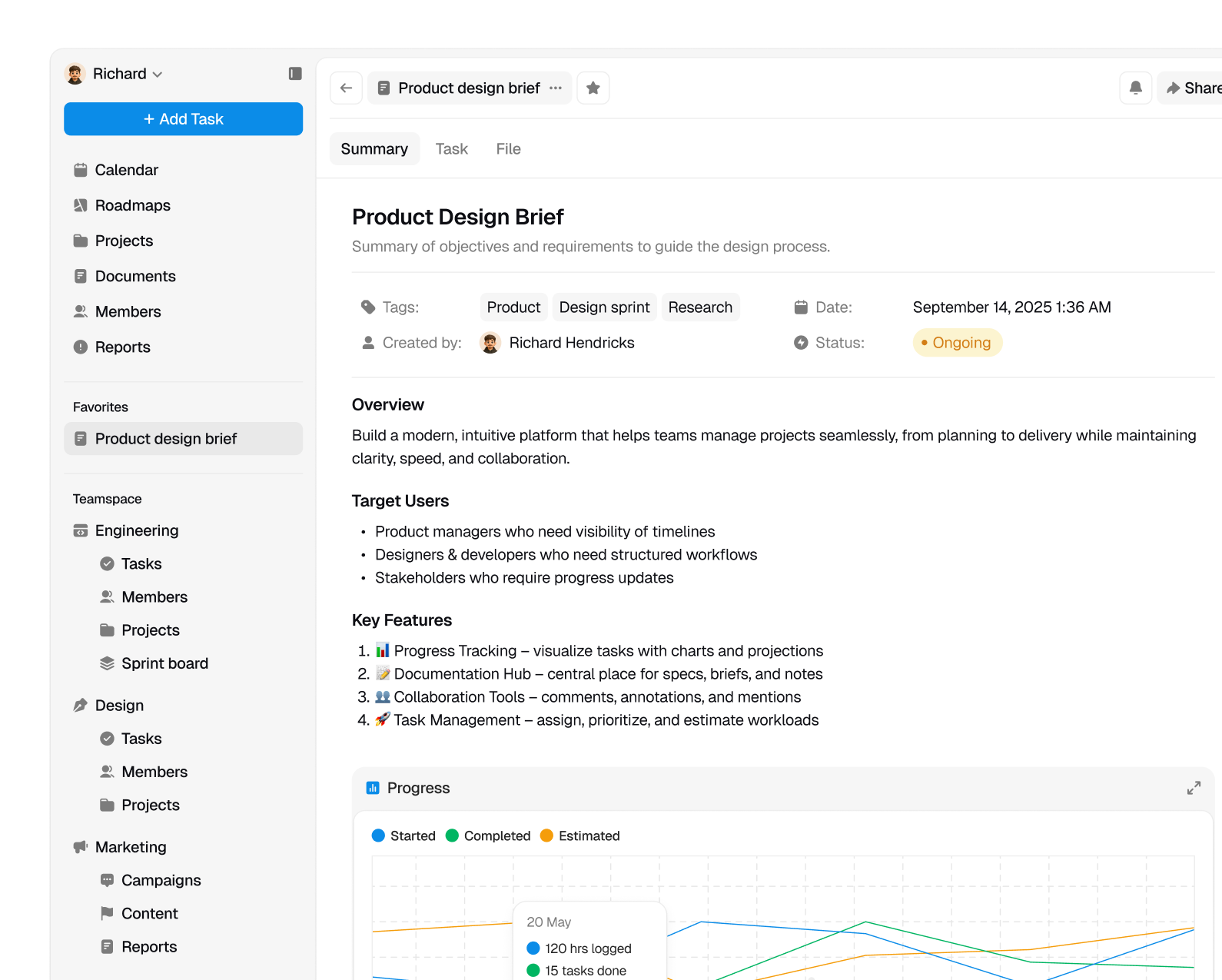1222x980 pixels.
Task: Open notifications bell
Action: point(1136,88)
